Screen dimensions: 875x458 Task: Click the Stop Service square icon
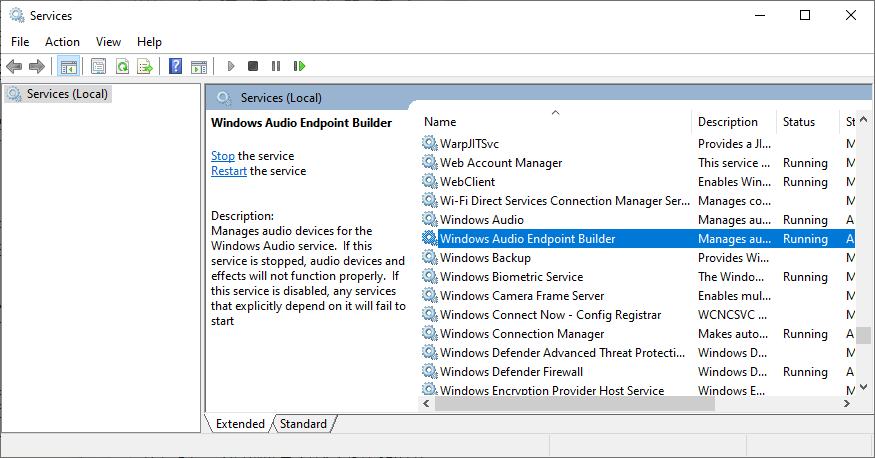253,66
